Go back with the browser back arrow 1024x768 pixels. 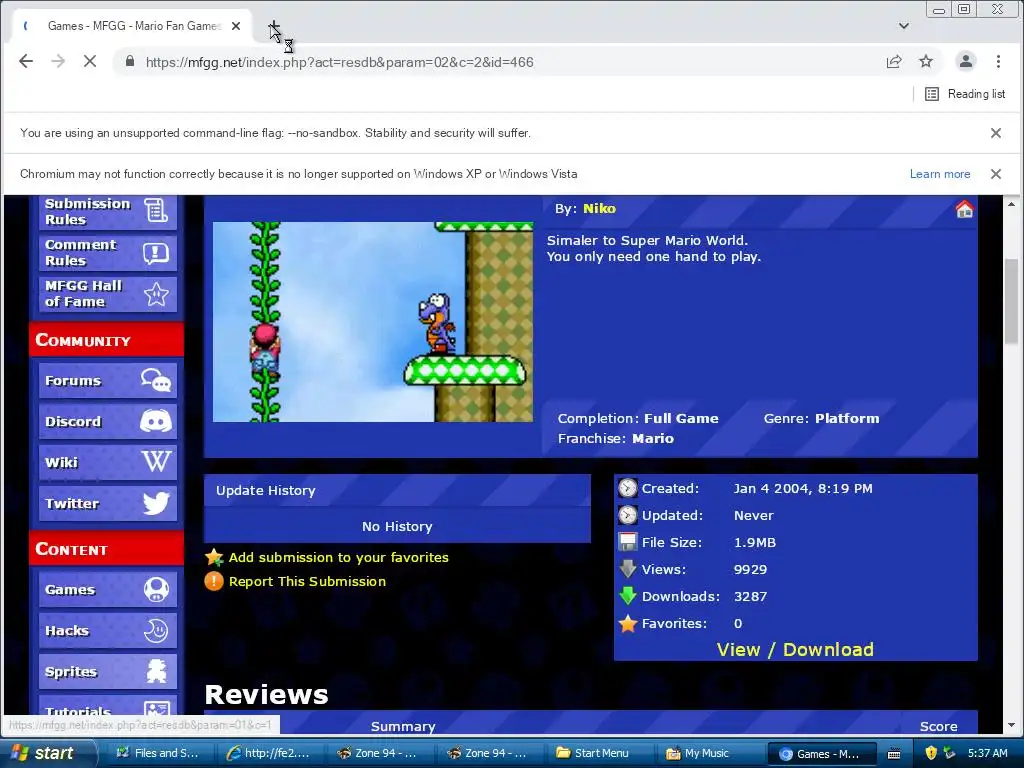tap(26, 61)
